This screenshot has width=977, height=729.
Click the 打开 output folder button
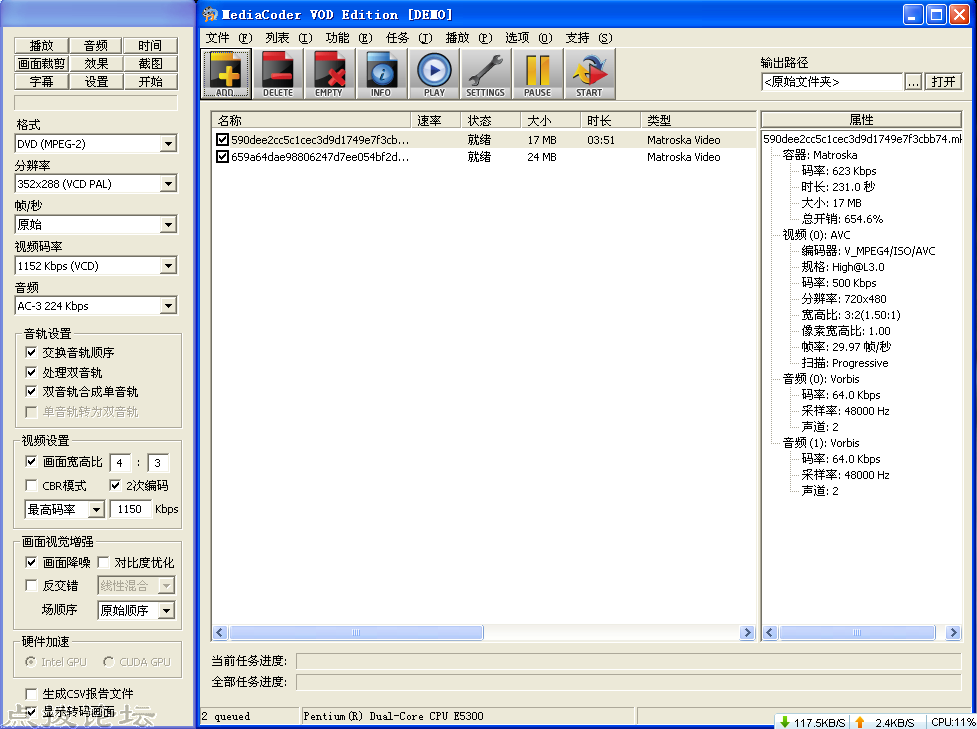(x=942, y=82)
